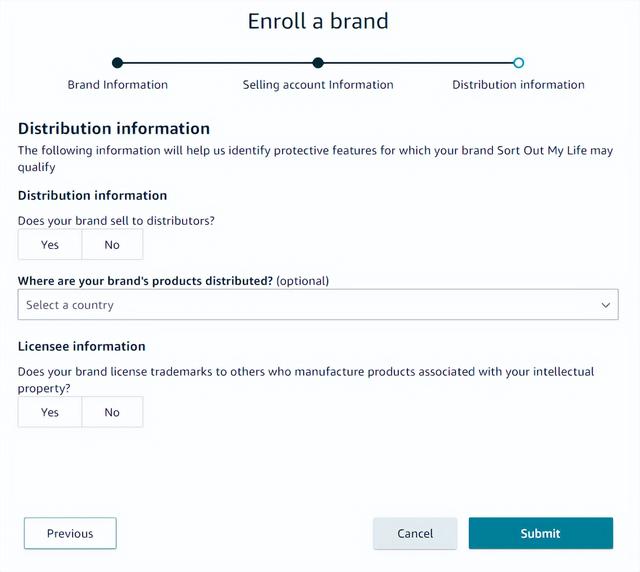
Task: Go to Selling account Information step label
Action: tap(318, 85)
